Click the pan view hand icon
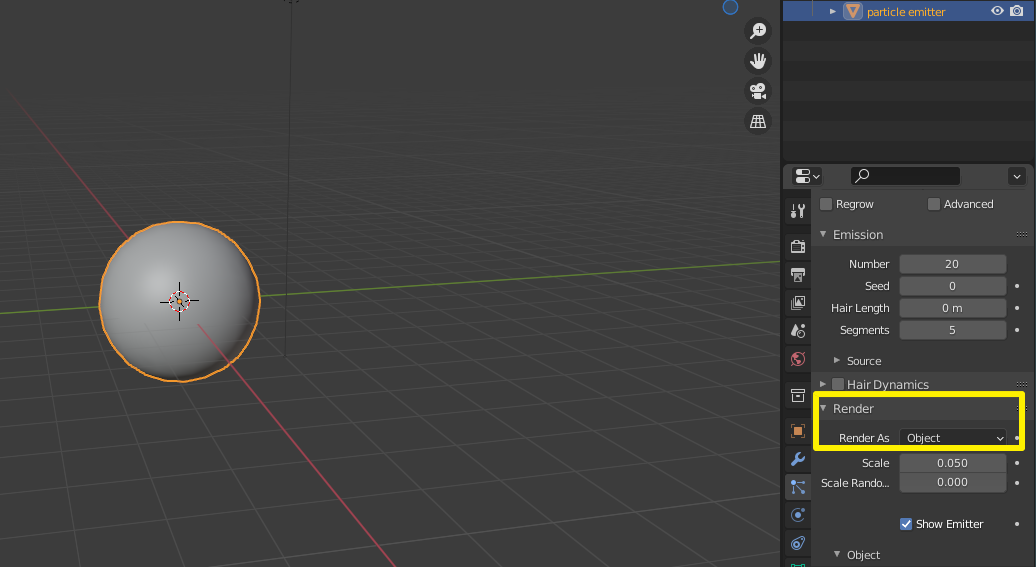This screenshot has height=567, width=1036. coord(758,61)
